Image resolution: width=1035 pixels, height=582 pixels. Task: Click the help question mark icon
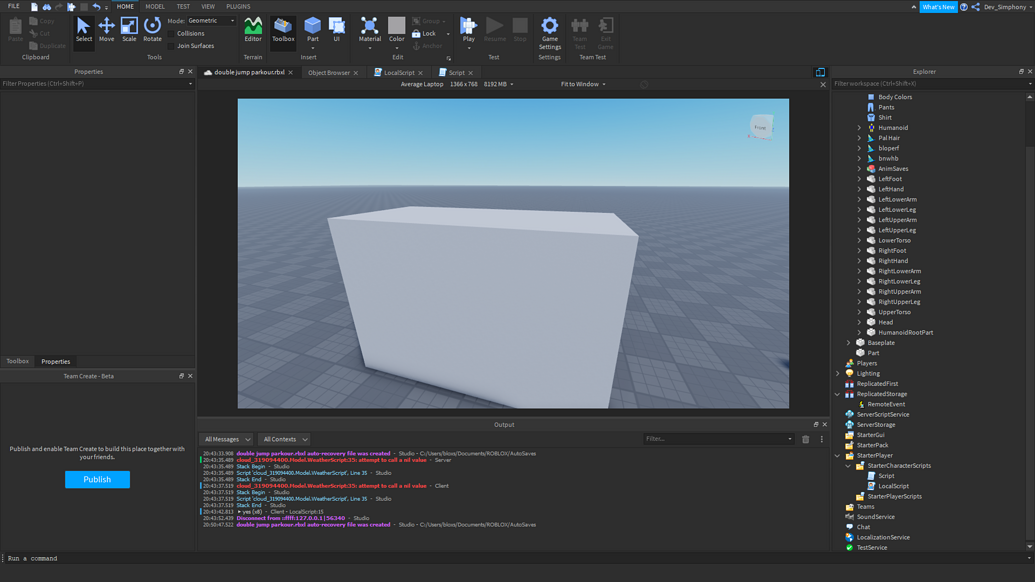pyautogui.click(x=964, y=7)
